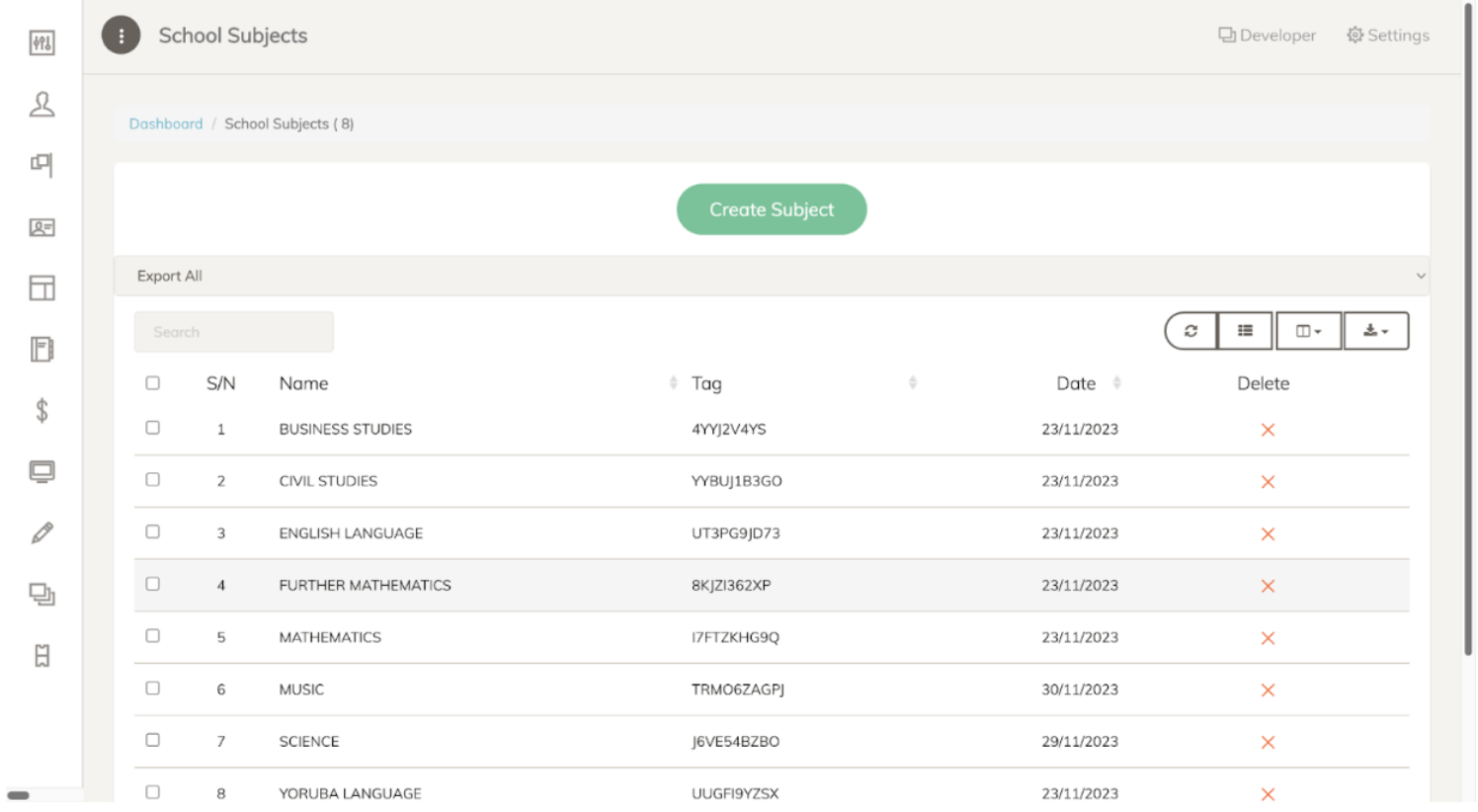Open the Developer menu item
The image size is (1478, 812).
tap(1267, 36)
